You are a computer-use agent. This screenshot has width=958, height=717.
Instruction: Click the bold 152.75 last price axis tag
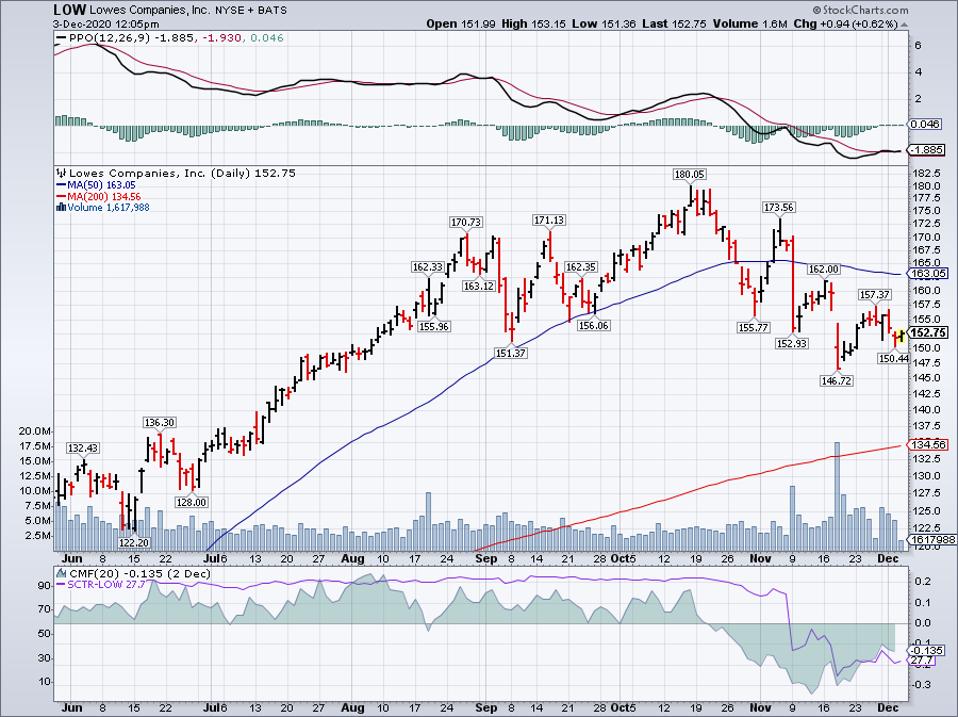[929, 333]
